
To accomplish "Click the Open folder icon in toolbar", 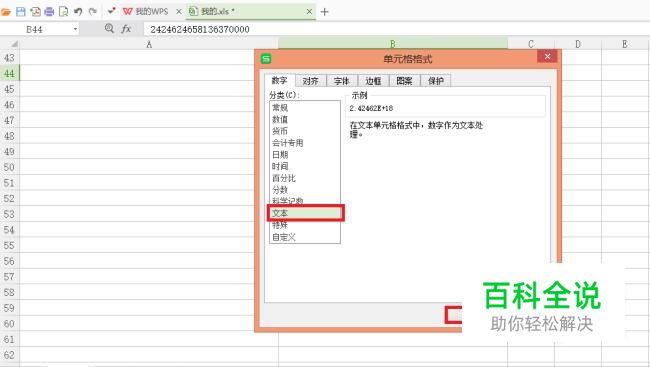I will (x=6, y=12).
